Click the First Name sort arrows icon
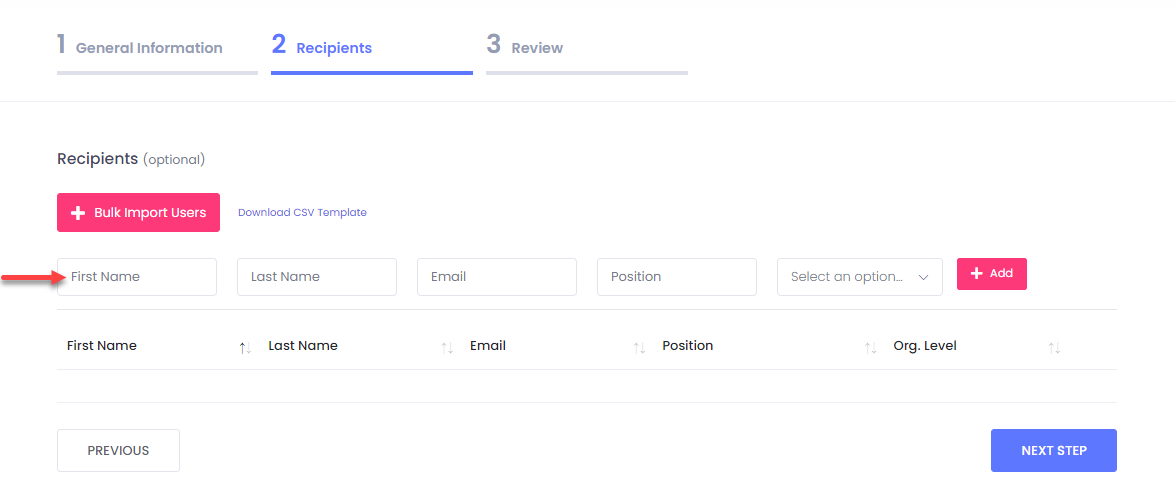 [245, 348]
